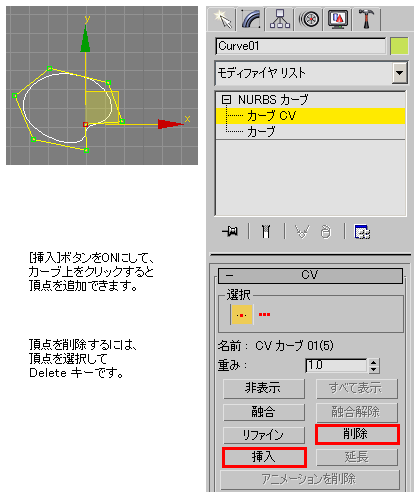Toggle Show End Result icon
The height and width of the screenshot is (500, 419).
click(x=266, y=231)
